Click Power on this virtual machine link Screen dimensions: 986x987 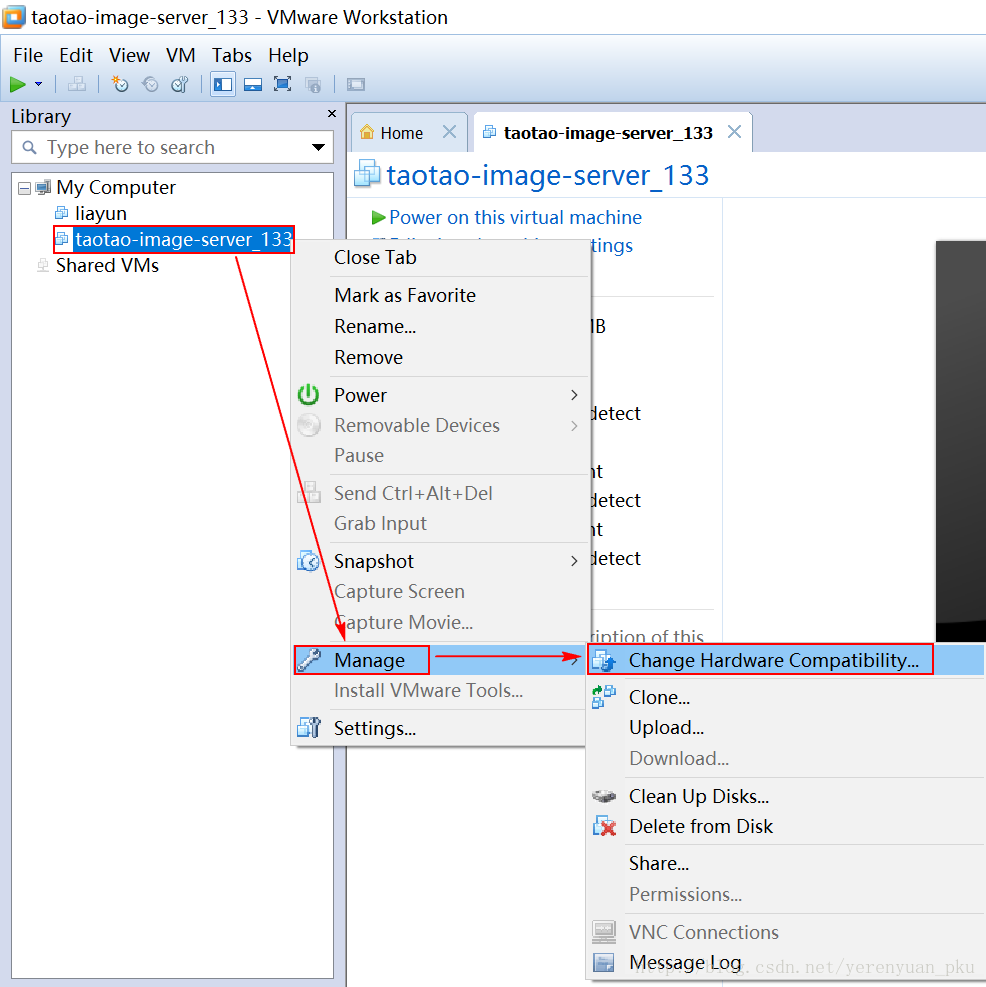click(x=515, y=217)
